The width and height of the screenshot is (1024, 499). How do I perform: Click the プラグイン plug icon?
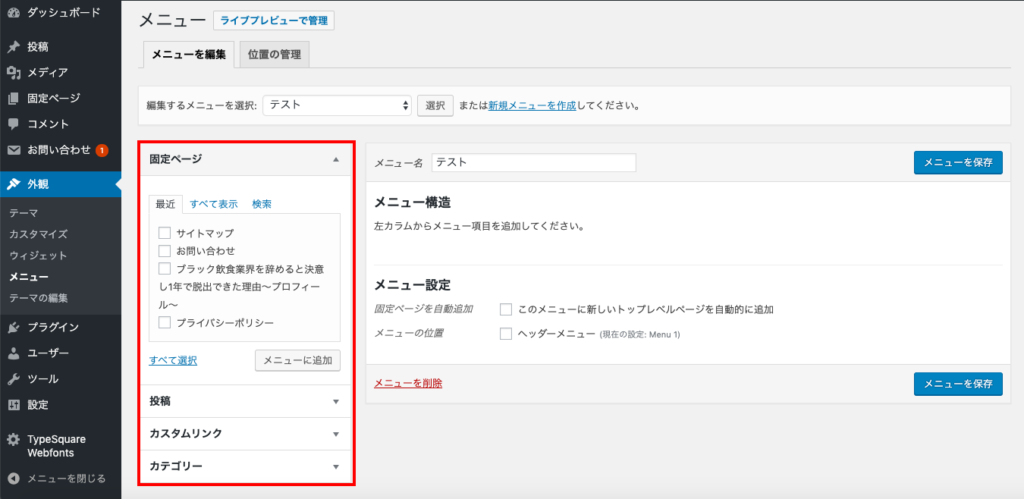14,327
